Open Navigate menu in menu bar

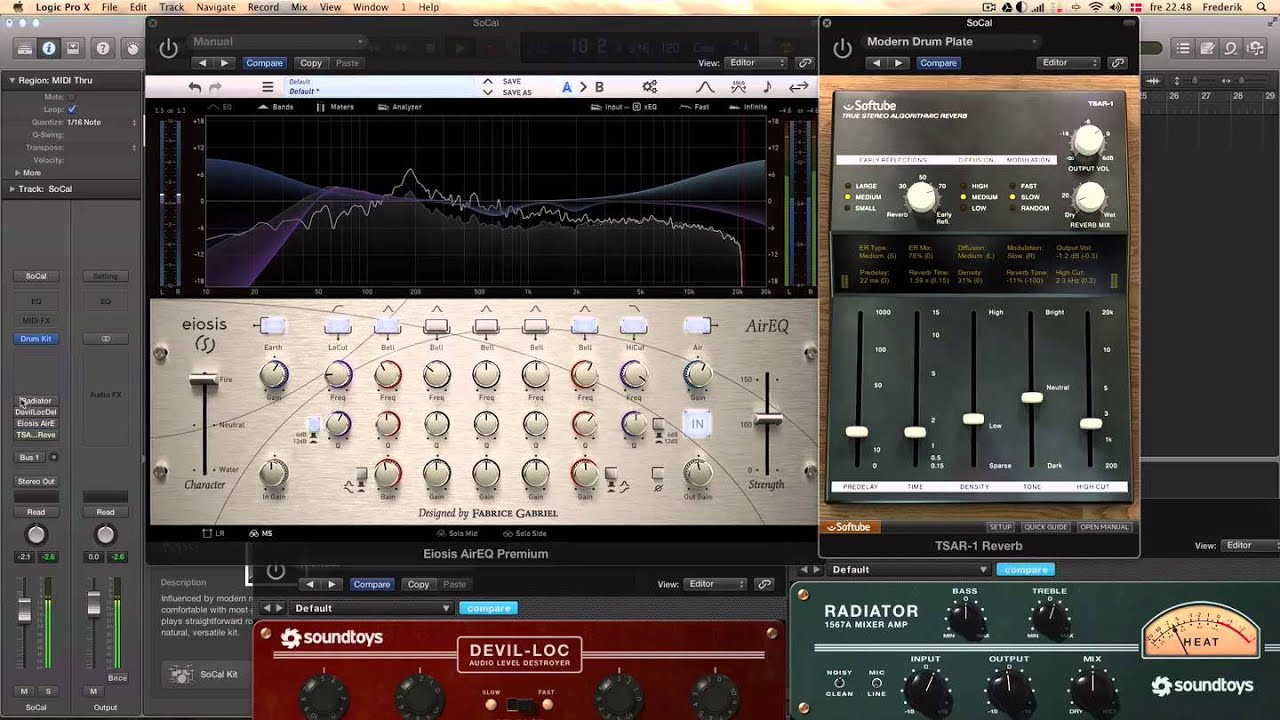216,7
